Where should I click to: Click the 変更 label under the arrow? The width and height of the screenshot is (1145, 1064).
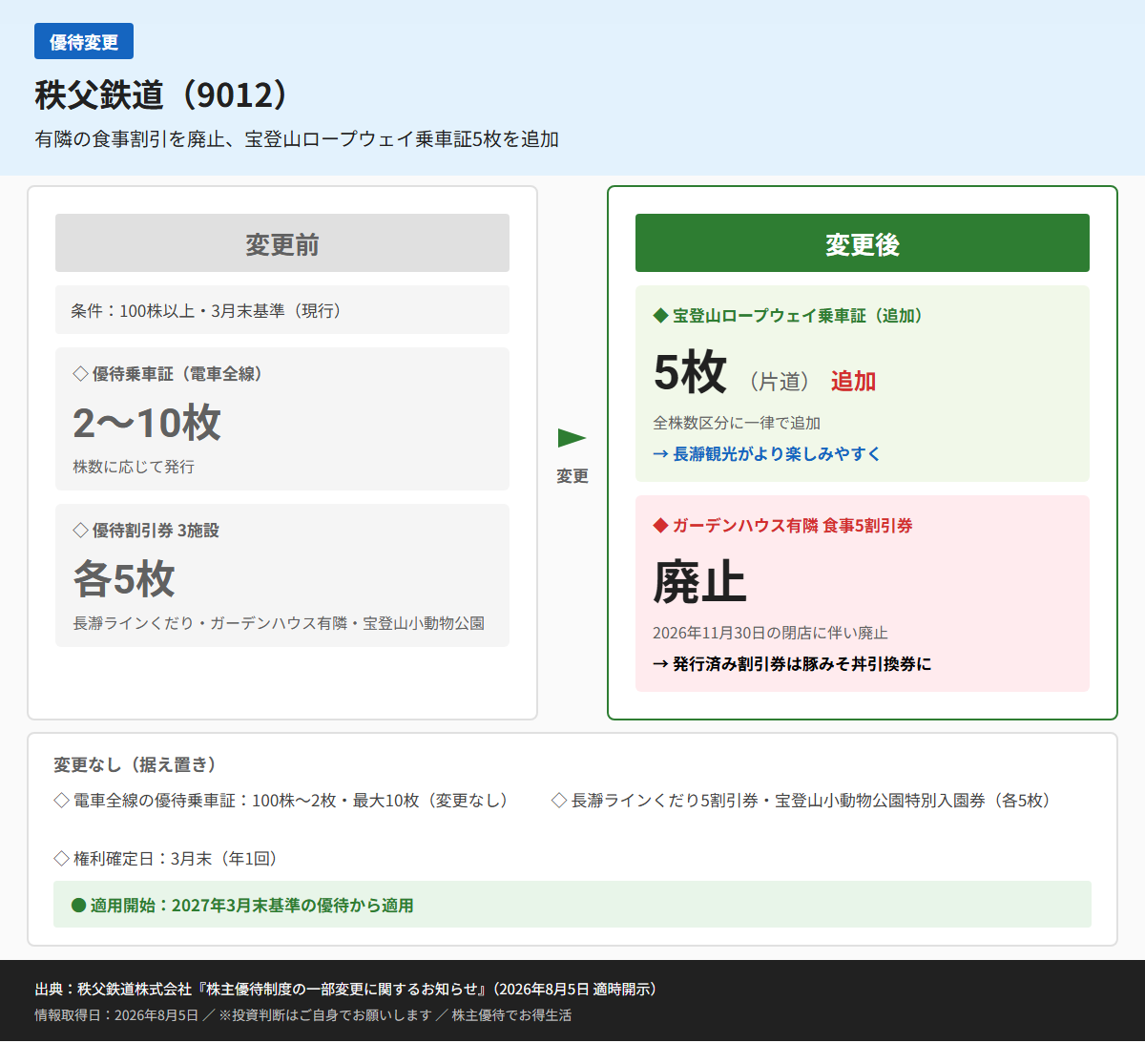click(572, 476)
